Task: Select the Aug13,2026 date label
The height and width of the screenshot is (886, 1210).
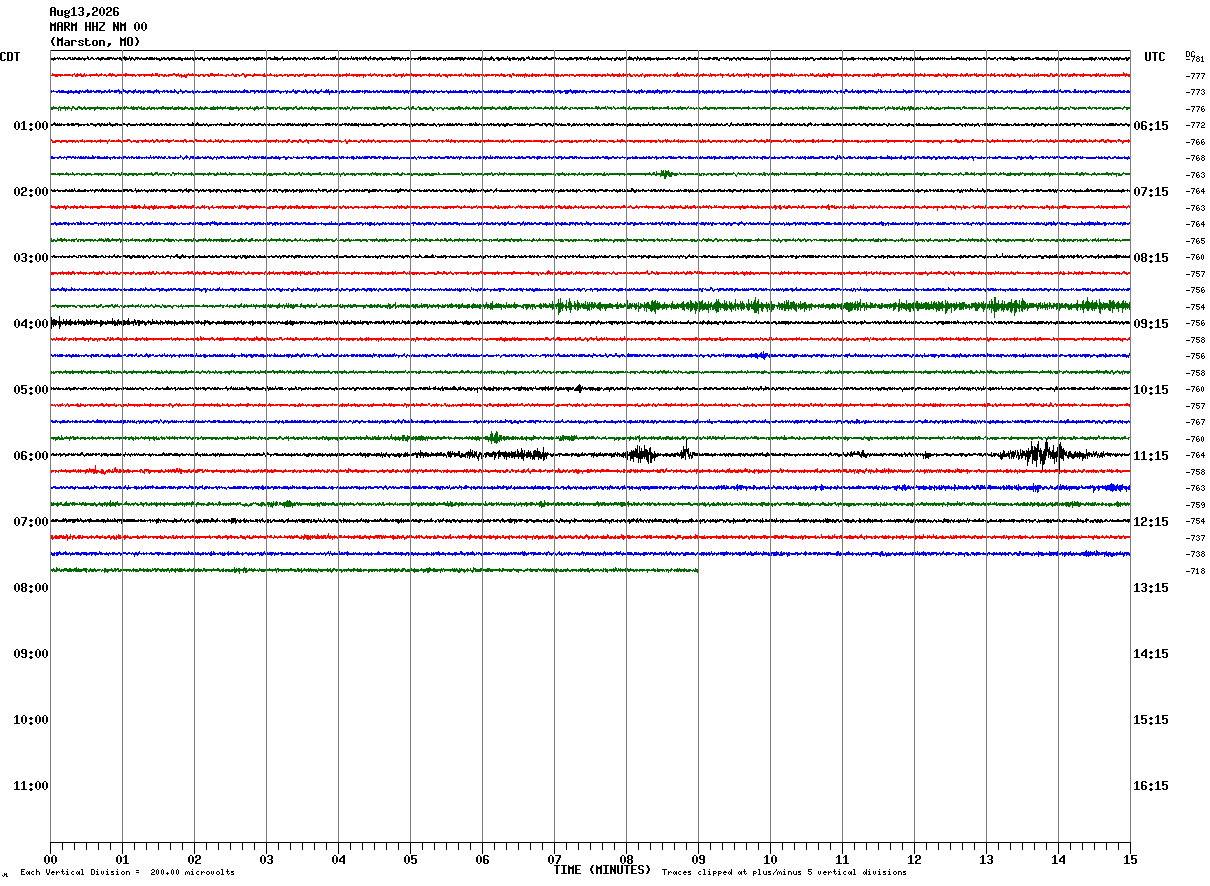Action: click(84, 12)
